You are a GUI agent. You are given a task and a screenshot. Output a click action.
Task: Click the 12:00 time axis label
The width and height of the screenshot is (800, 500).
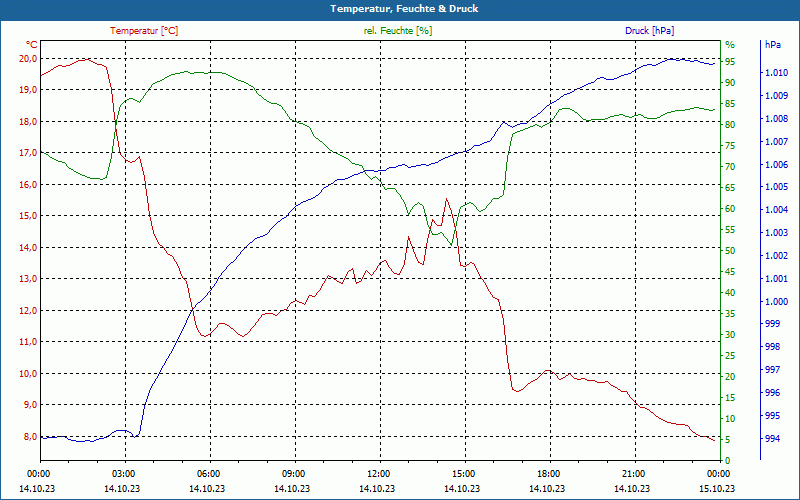coord(377,473)
